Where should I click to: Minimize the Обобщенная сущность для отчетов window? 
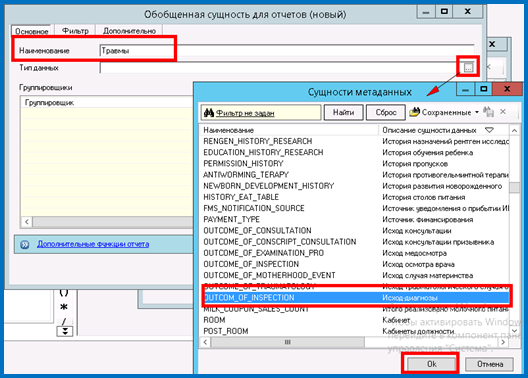[x=426, y=11]
